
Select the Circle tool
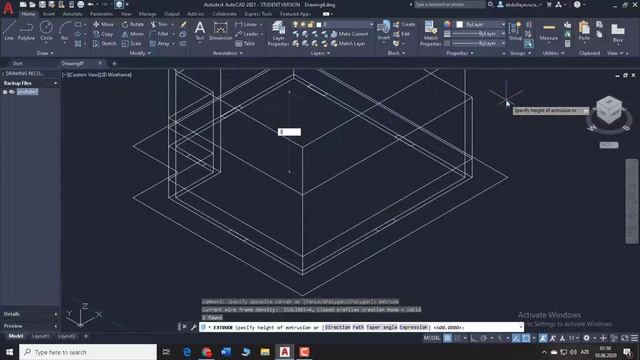click(x=46, y=31)
